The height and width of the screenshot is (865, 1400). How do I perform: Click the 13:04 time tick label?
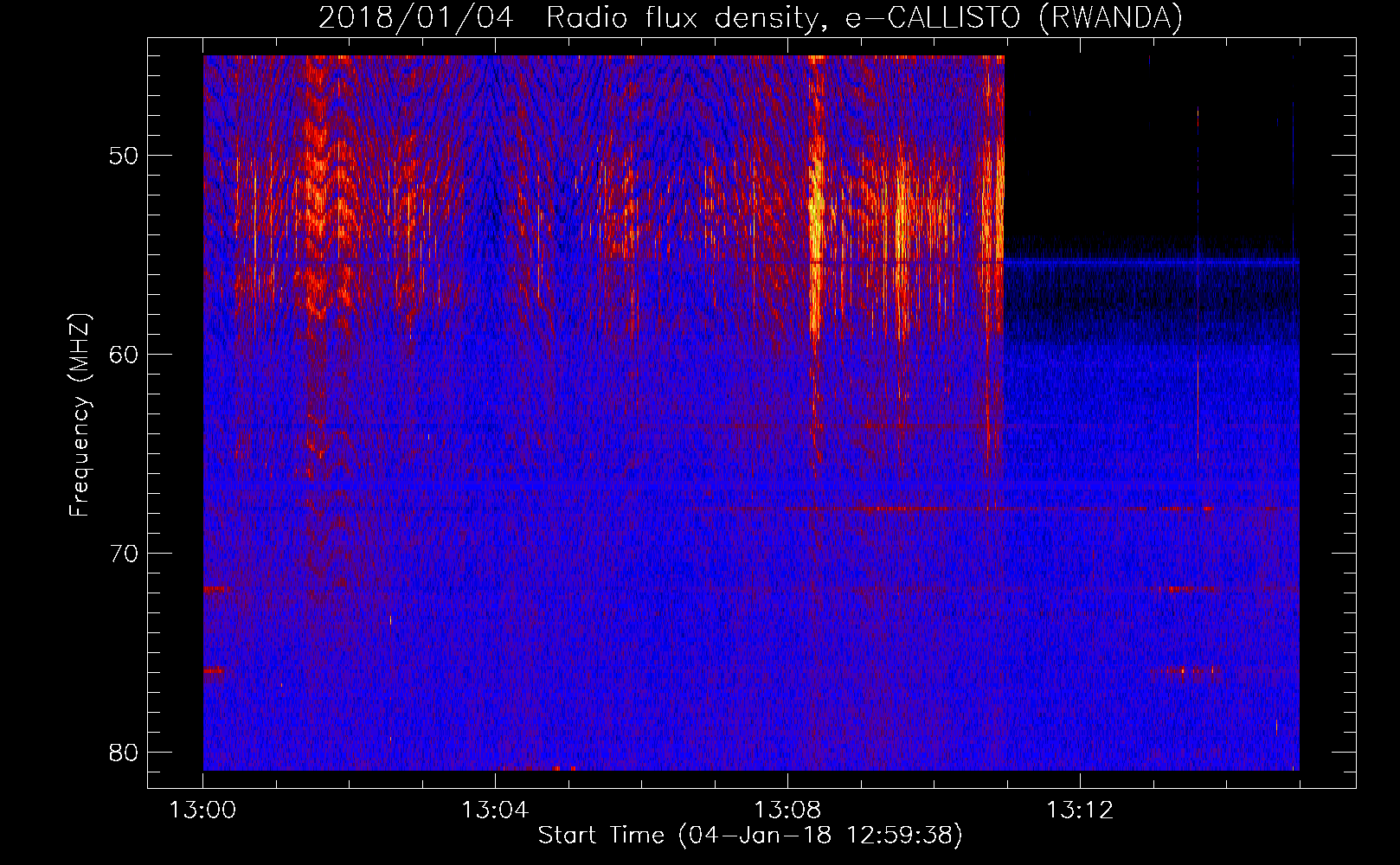click(495, 811)
